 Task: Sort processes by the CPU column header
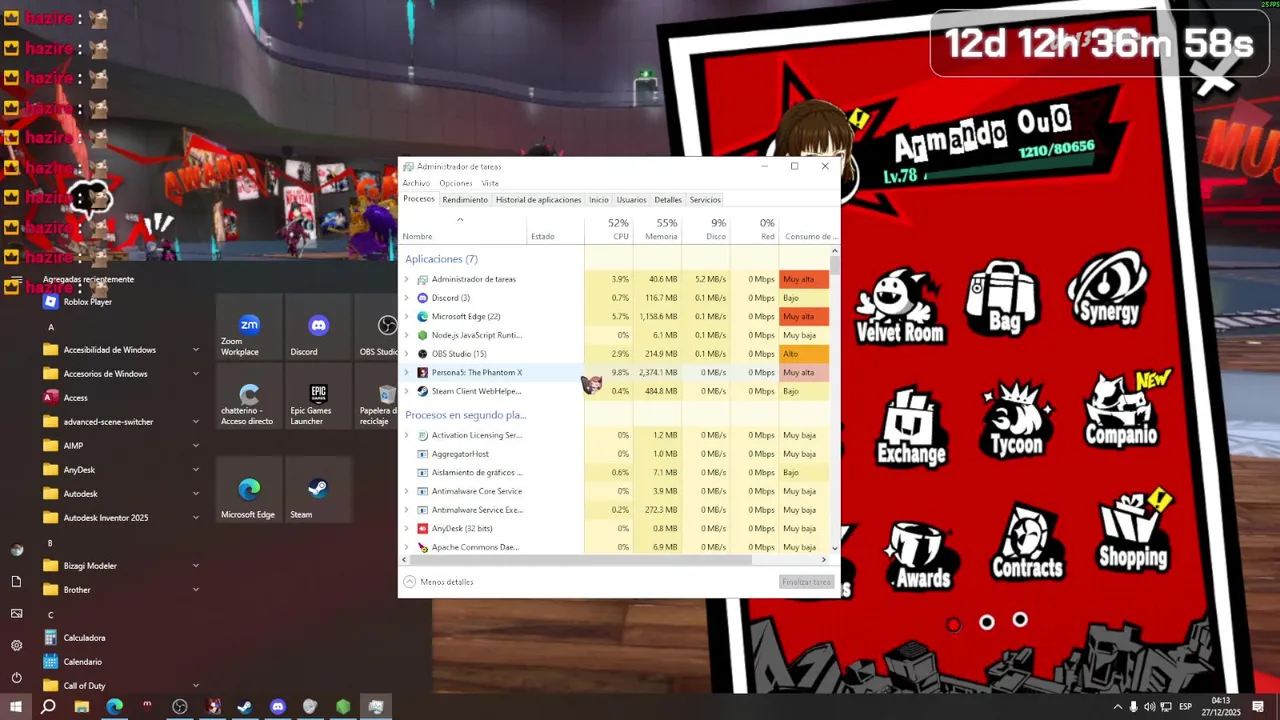pyautogui.click(x=608, y=229)
